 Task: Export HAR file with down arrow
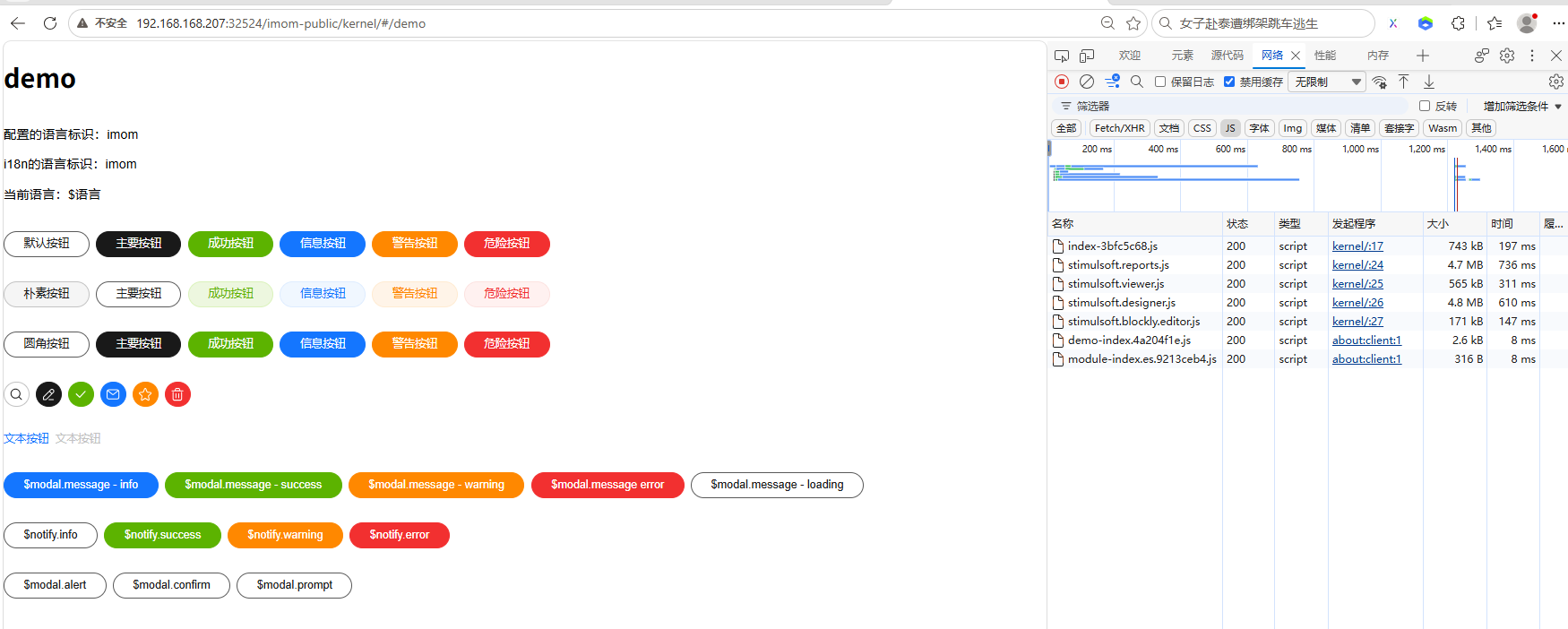[x=1429, y=82]
